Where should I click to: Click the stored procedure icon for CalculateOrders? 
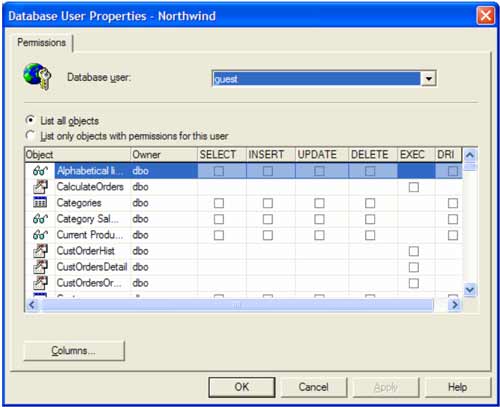(x=40, y=187)
